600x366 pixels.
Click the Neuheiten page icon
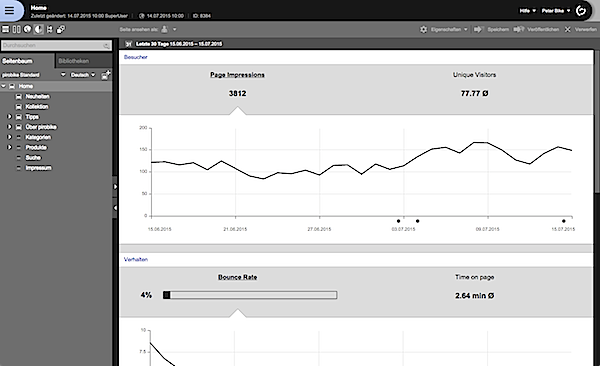[18, 96]
